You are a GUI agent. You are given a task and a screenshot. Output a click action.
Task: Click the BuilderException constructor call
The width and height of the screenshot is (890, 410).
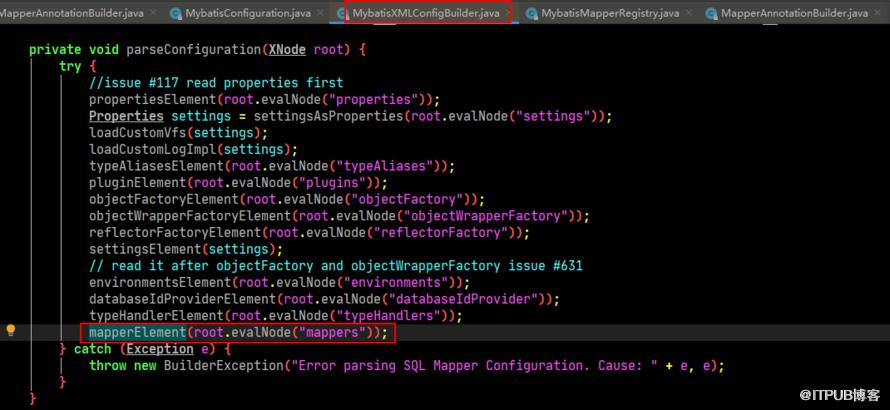click(224, 365)
